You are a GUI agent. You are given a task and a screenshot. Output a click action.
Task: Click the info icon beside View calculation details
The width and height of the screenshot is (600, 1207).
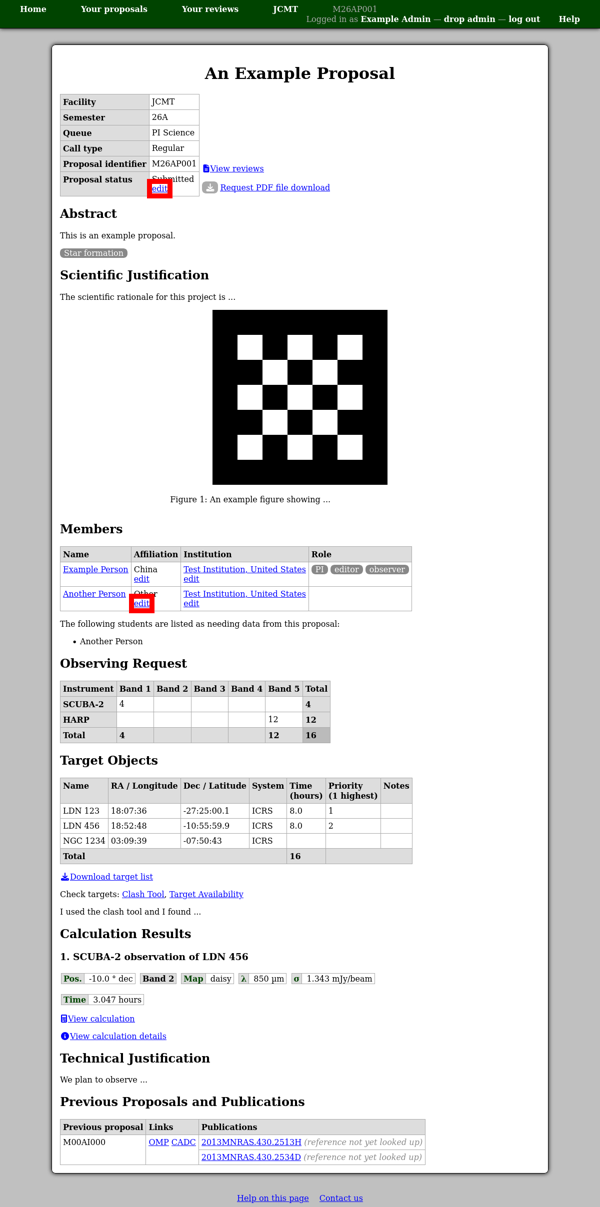[x=65, y=1037]
